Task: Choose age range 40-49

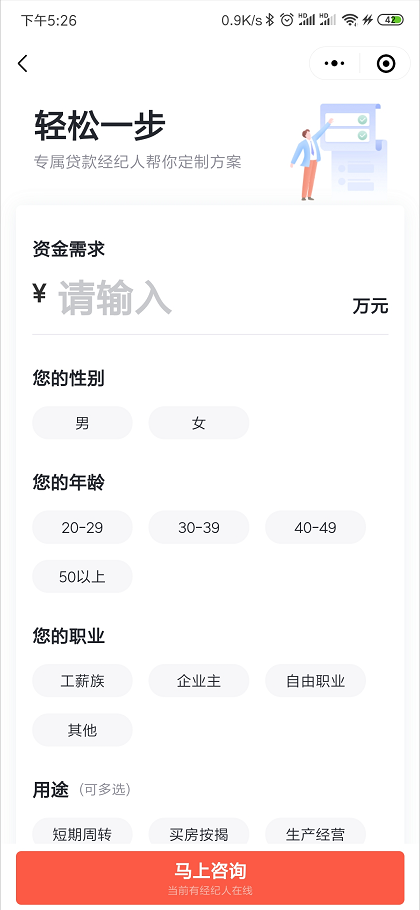Action: coord(316,528)
